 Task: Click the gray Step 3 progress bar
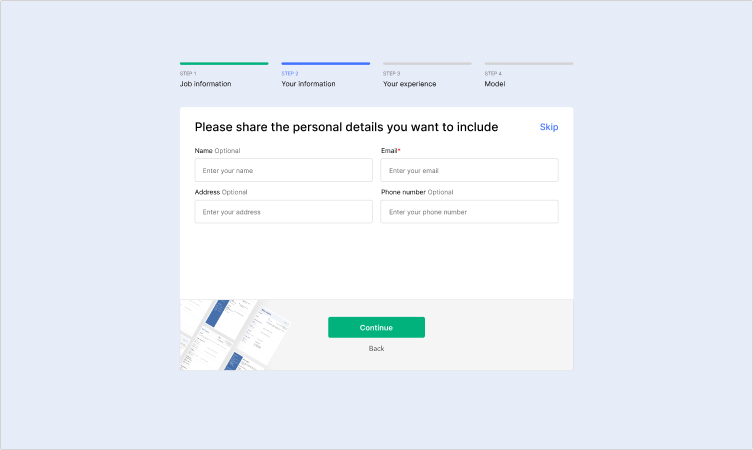pos(427,63)
